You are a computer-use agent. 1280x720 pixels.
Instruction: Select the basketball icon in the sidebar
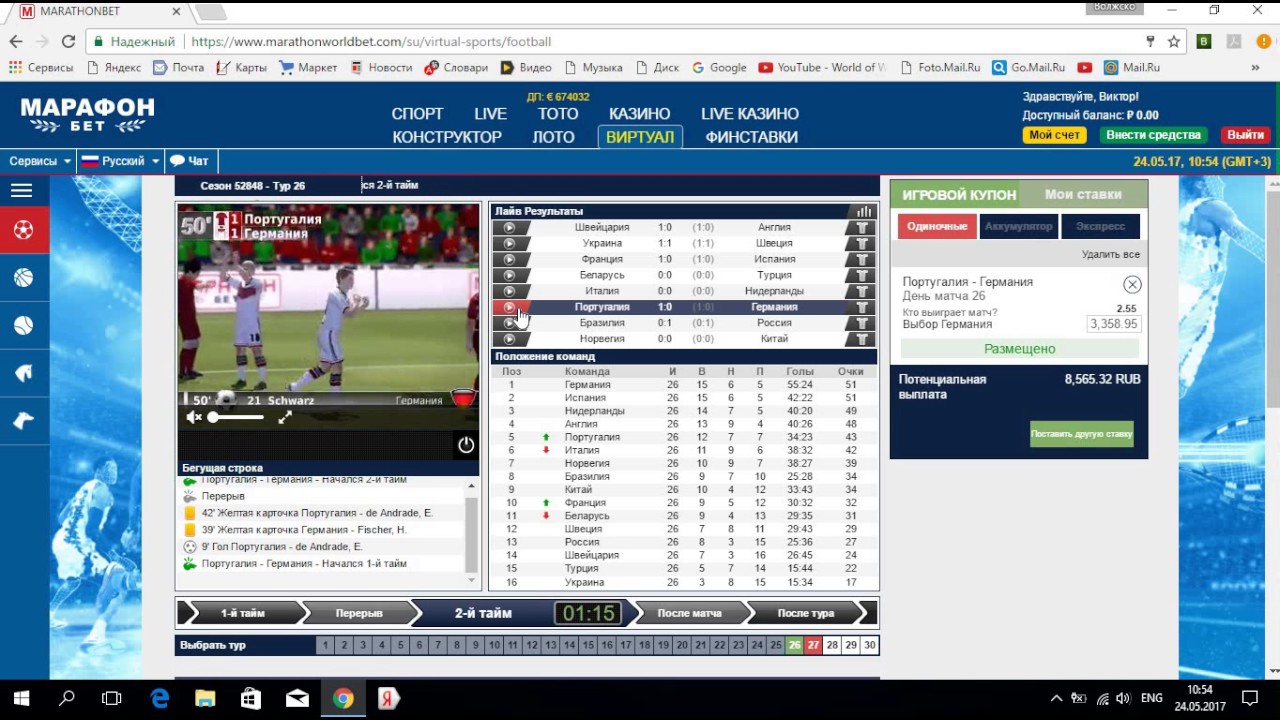(24, 278)
